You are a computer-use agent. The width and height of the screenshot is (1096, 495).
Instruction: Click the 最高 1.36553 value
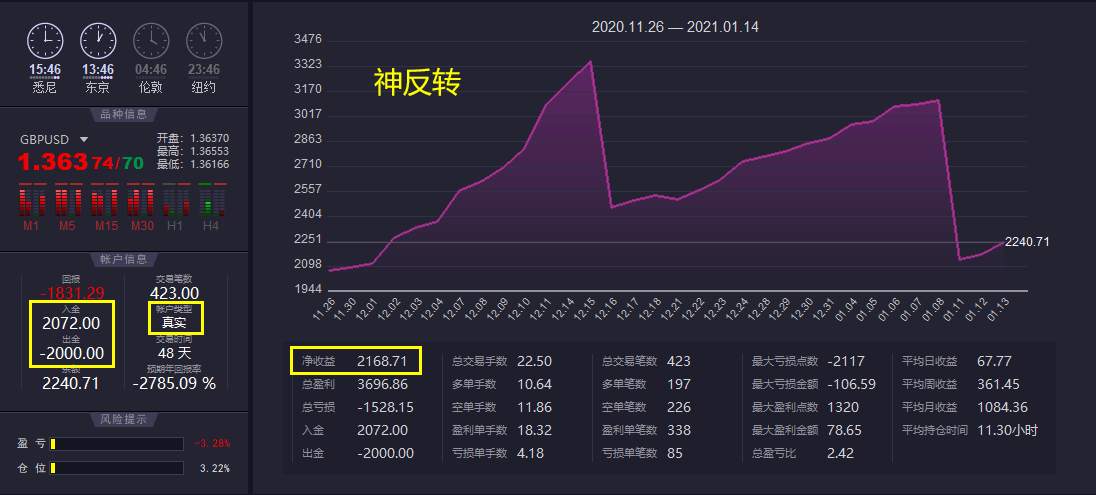[209, 151]
